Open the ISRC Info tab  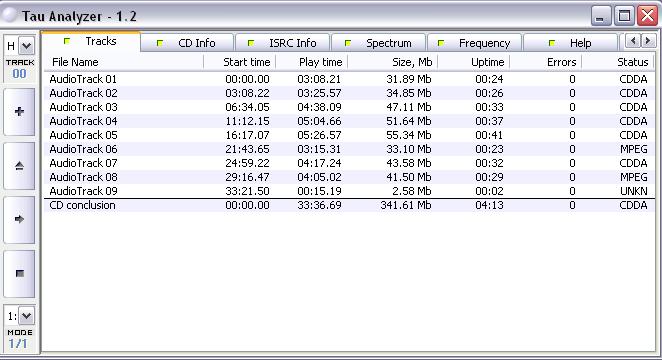(282, 43)
